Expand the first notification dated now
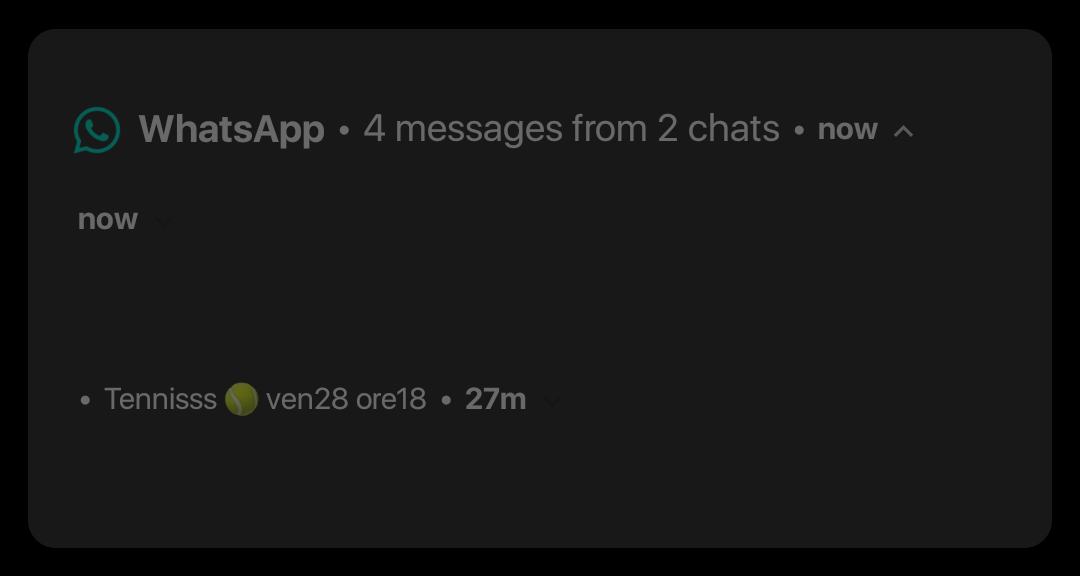Screen dimensions: 1080x576 (x=163, y=221)
